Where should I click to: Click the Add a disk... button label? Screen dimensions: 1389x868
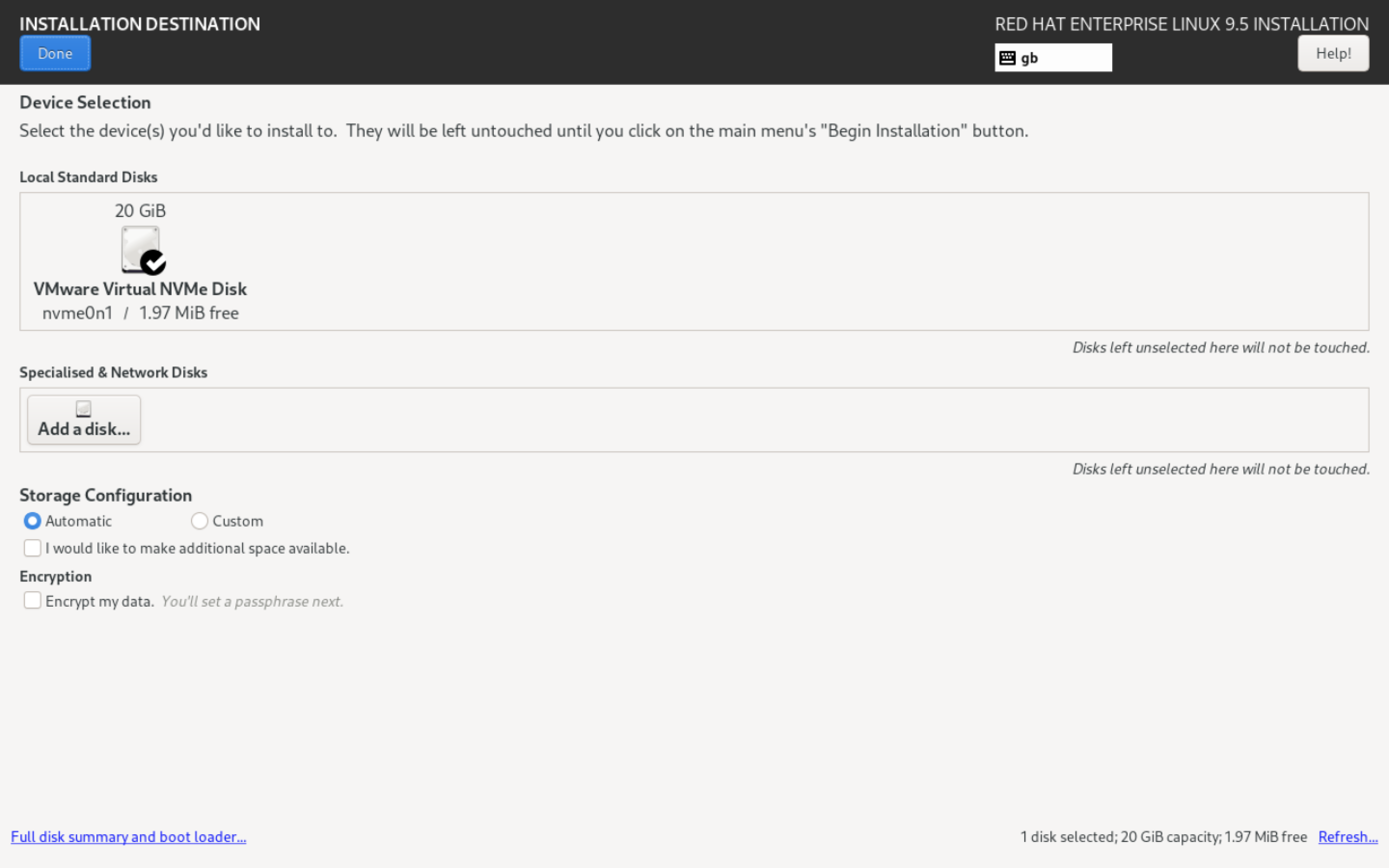[x=84, y=429]
